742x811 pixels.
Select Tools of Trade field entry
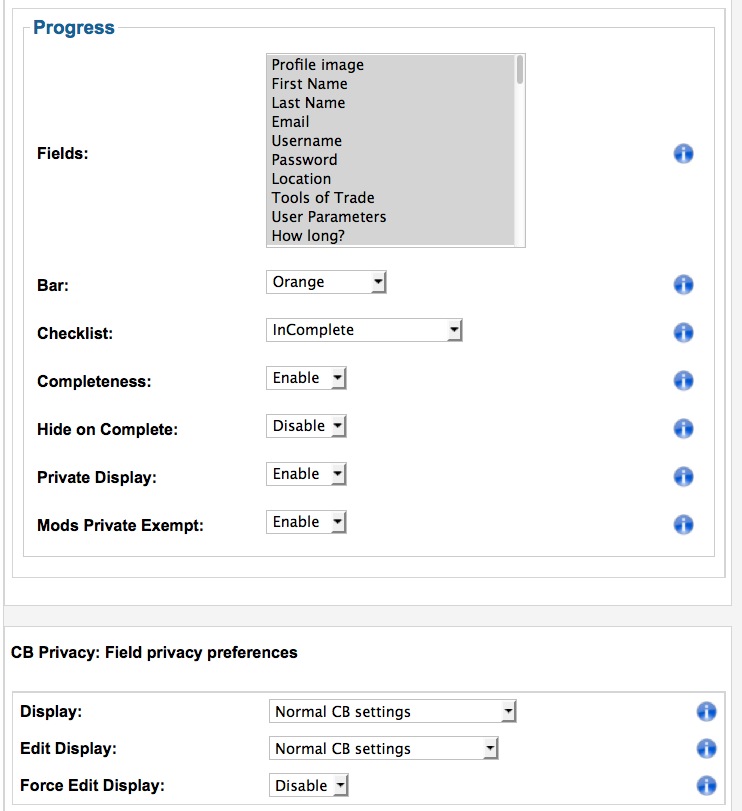coord(323,198)
